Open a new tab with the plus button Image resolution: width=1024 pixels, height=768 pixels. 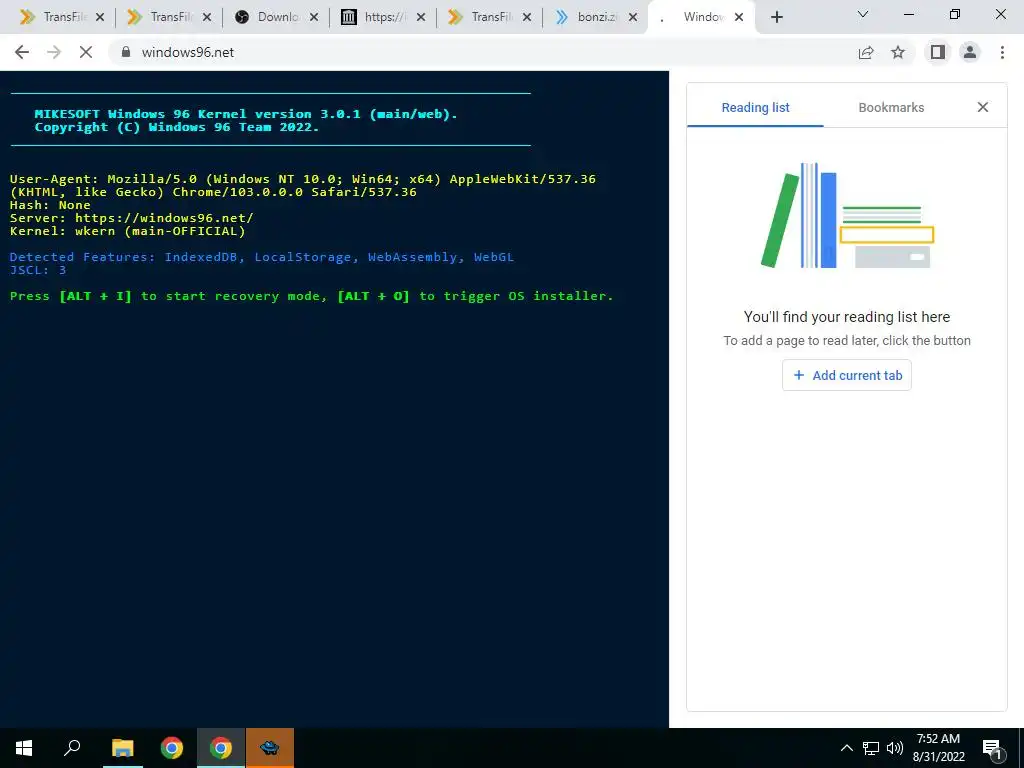click(776, 18)
